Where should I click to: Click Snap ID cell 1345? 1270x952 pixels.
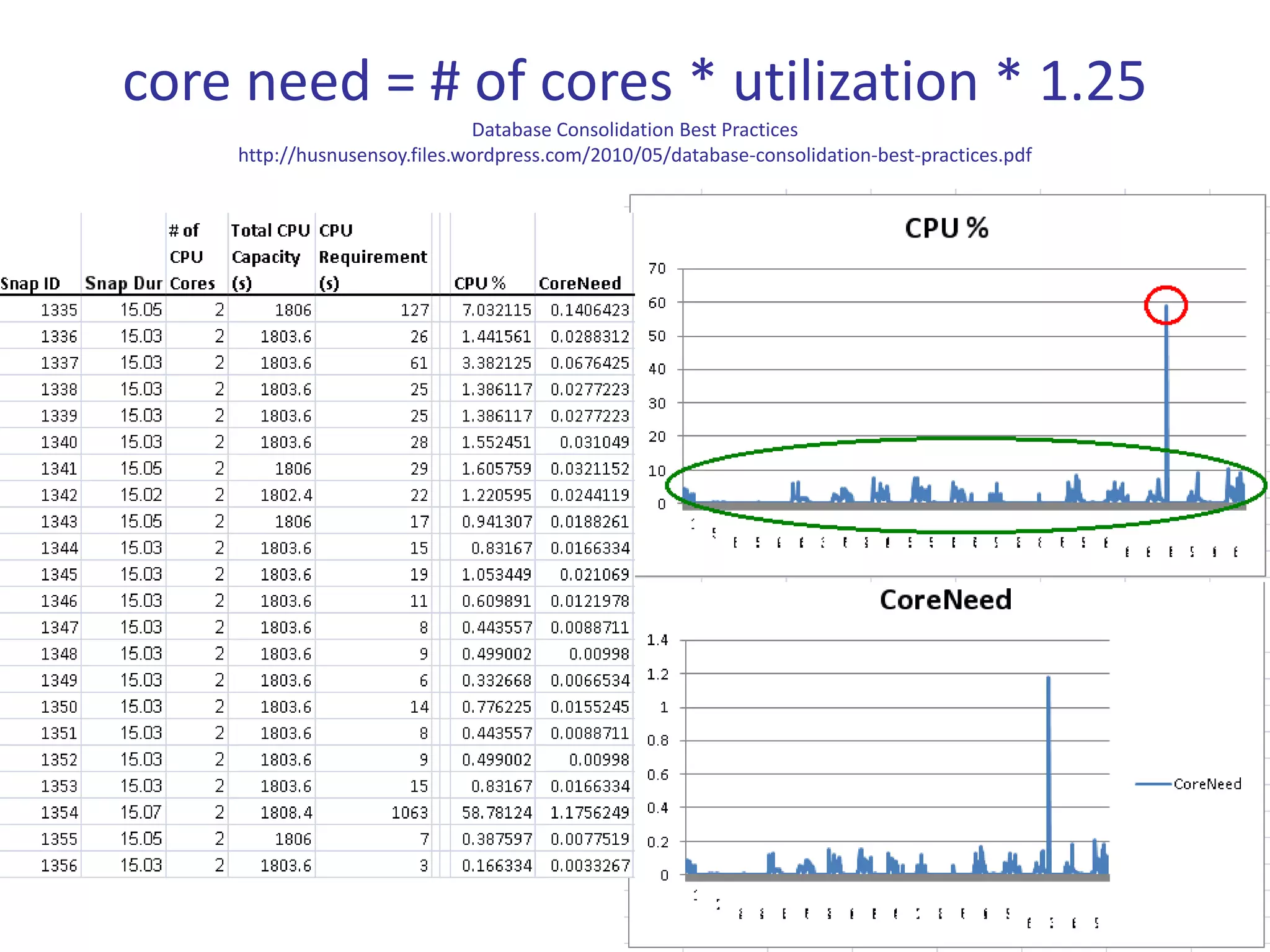pyautogui.click(x=59, y=575)
